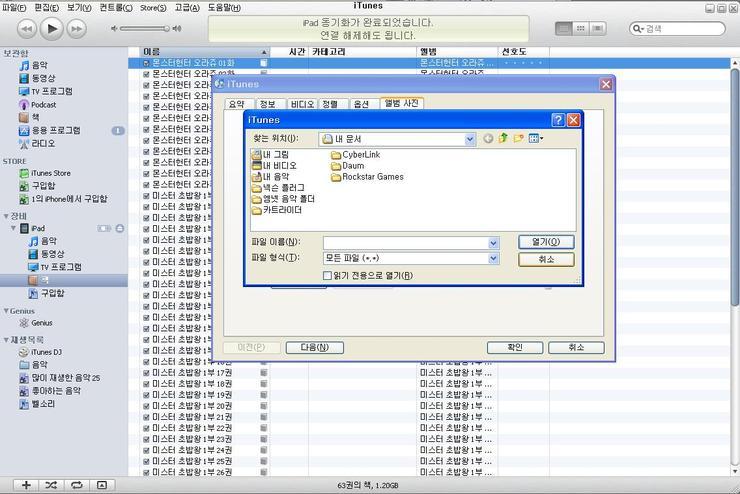Toggle checkbox for 미스터 초밥왕 1부 26권
Viewport: 740px width, 494px height.
tap(146, 472)
